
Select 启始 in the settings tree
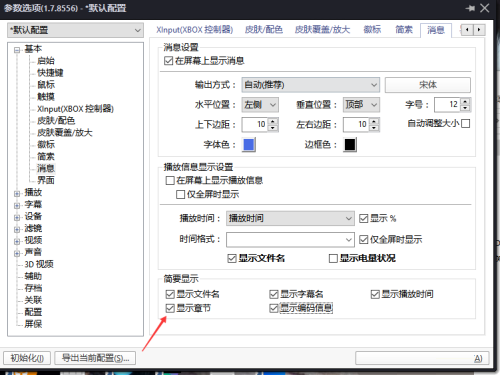tap(46, 61)
